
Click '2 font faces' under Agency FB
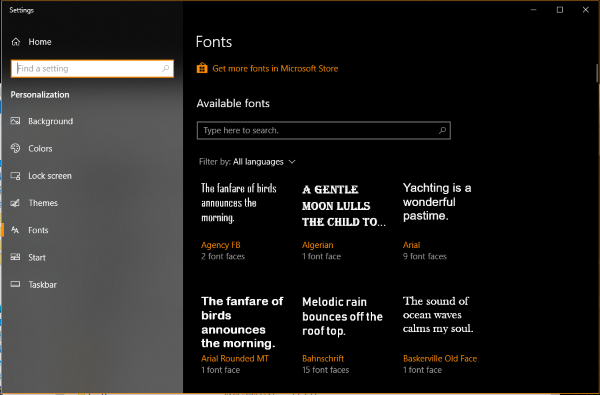tap(223, 256)
